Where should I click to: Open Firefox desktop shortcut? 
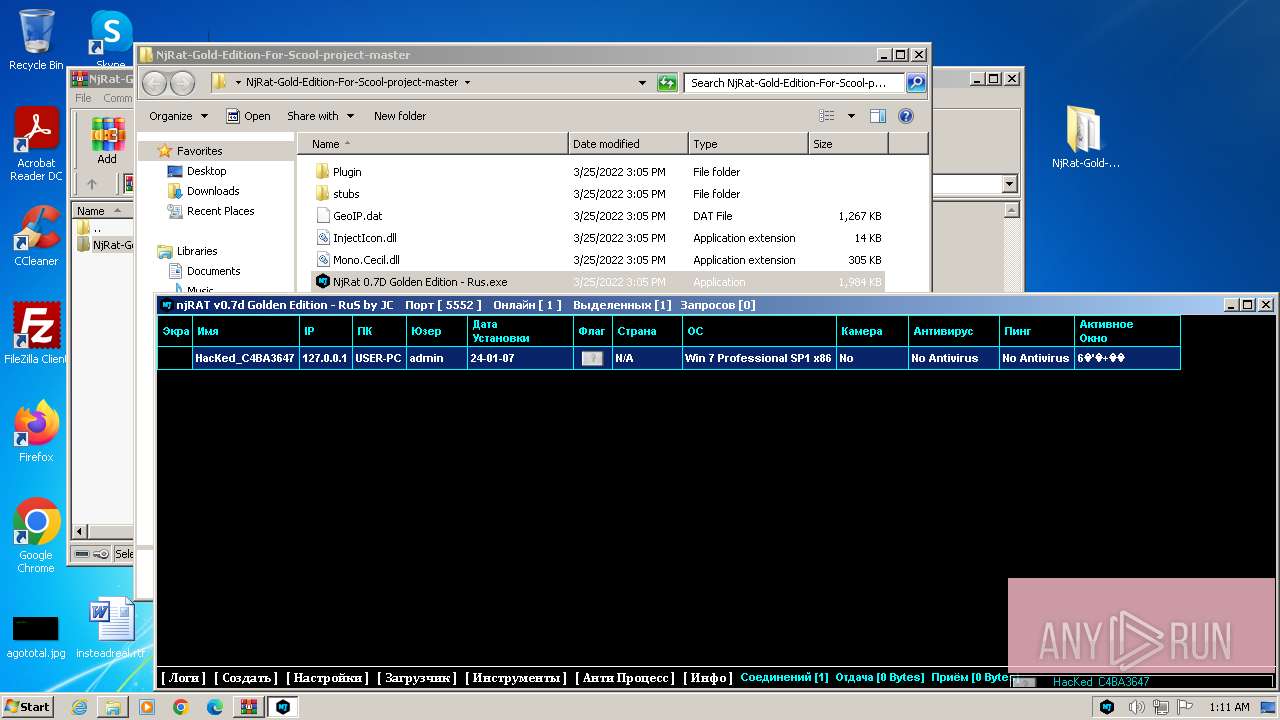(x=36, y=432)
